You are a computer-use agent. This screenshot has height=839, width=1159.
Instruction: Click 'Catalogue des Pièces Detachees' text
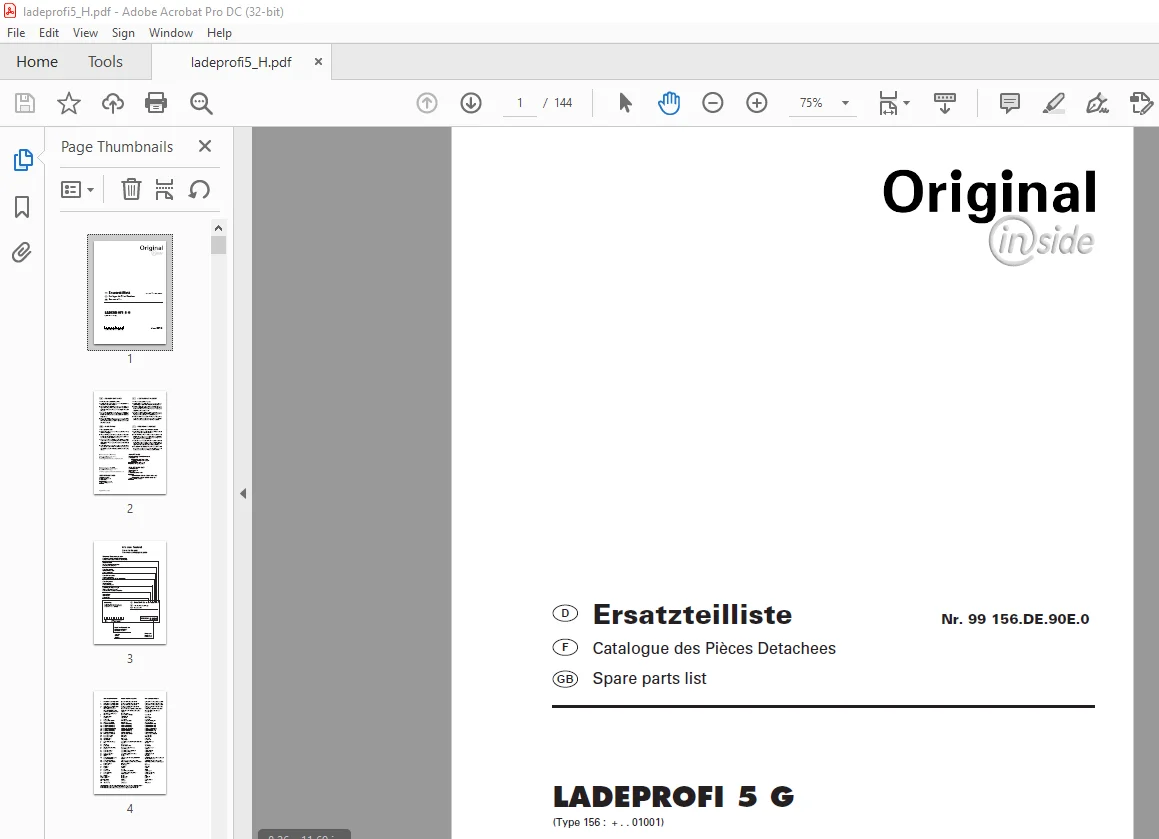pyautogui.click(x=714, y=648)
